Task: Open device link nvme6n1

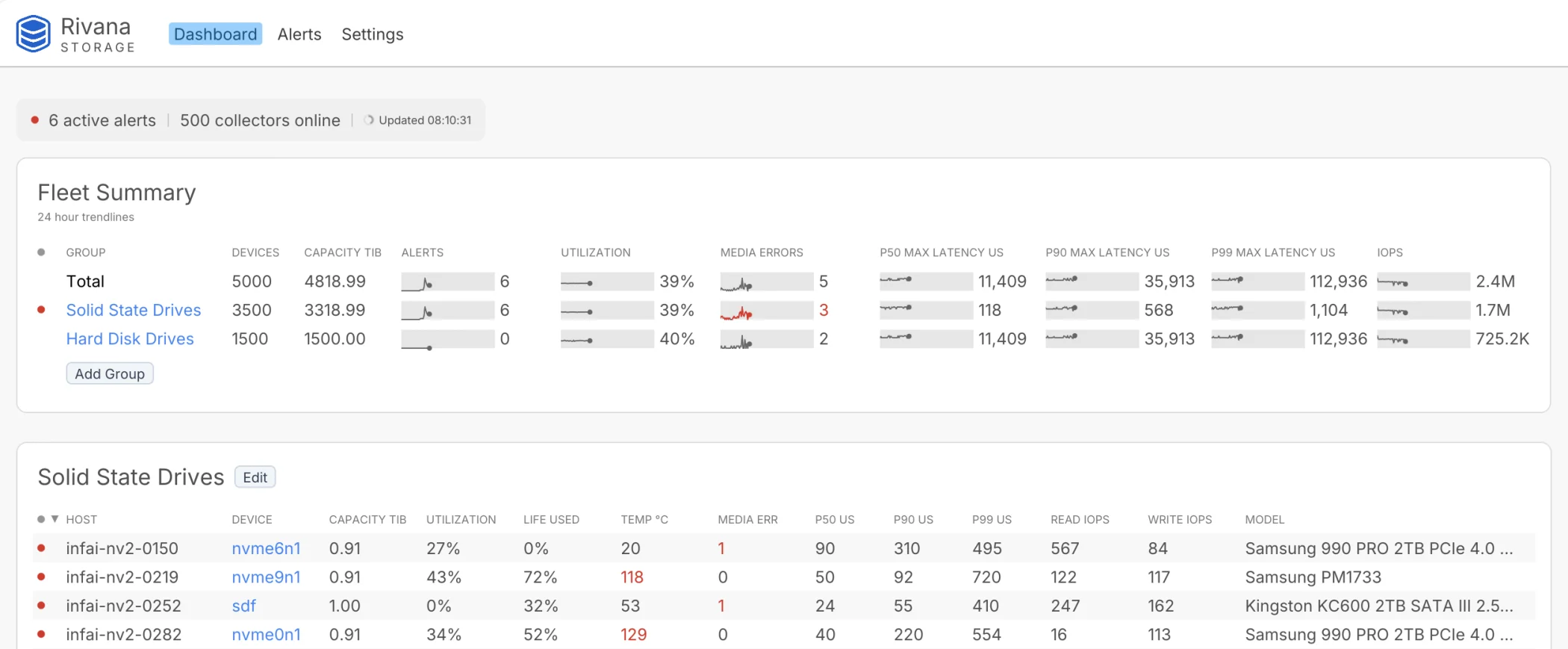Action: tap(266, 548)
